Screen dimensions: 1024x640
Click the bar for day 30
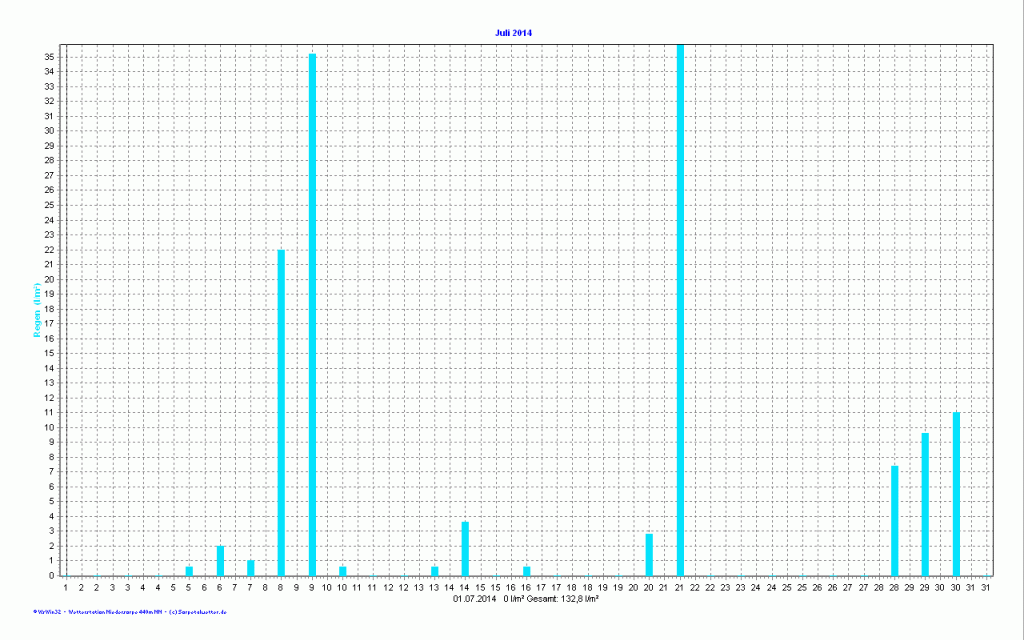(956, 494)
